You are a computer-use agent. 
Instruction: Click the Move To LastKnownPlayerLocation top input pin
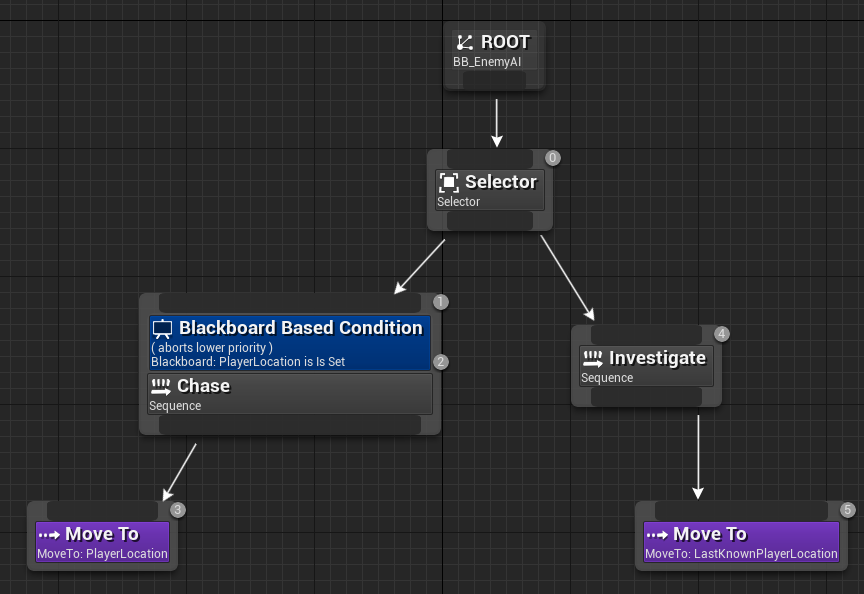click(741, 511)
